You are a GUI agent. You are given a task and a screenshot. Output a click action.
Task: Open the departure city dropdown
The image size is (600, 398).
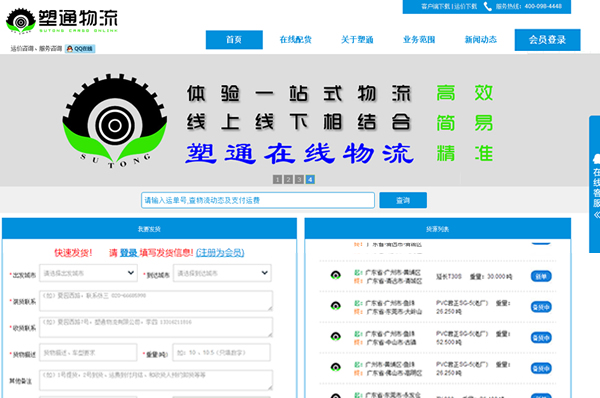pos(88,273)
